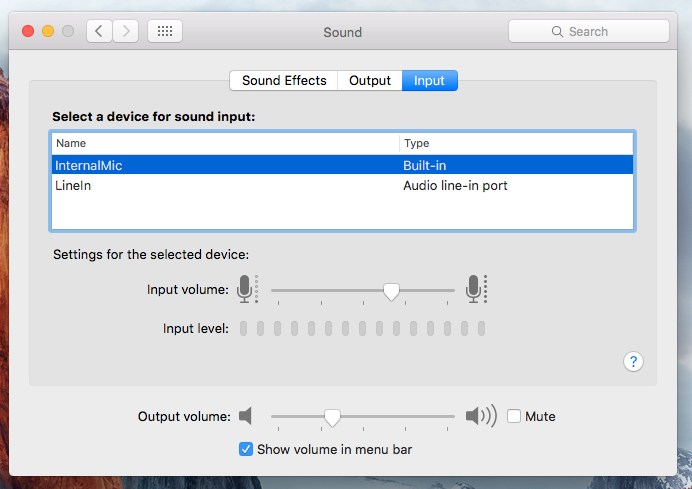This screenshot has height=489, width=692.
Task: Click the forward navigation arrow
Action: [125, 31]
